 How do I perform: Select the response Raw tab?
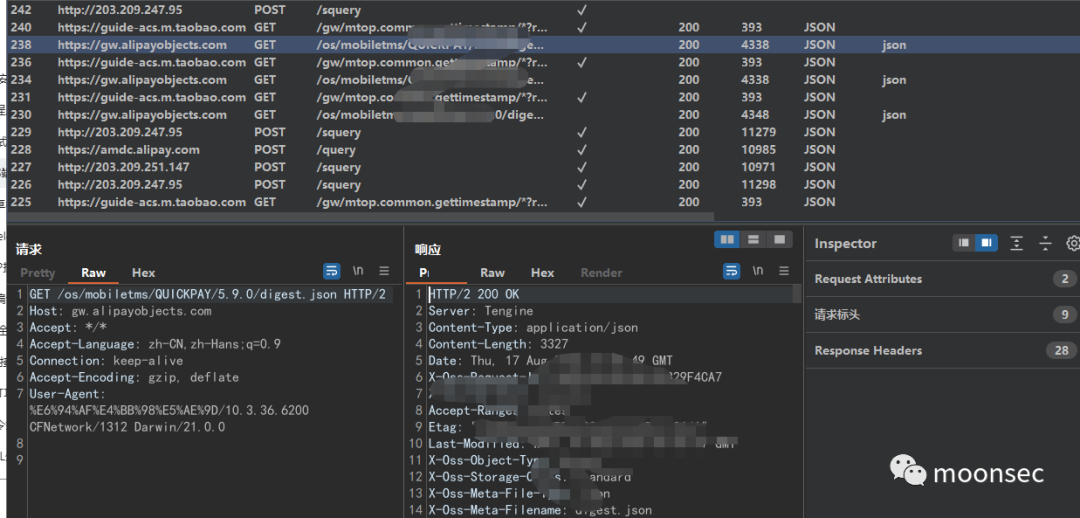point(492,273)
